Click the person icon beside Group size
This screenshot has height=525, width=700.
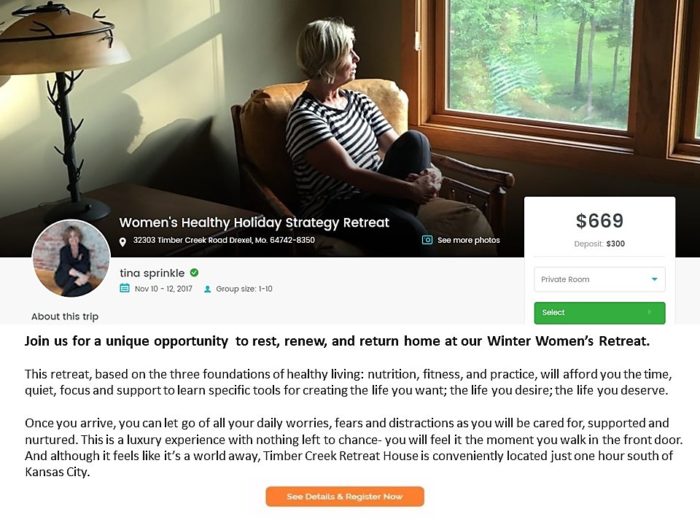pyautogui.click(x=207, y=289)
